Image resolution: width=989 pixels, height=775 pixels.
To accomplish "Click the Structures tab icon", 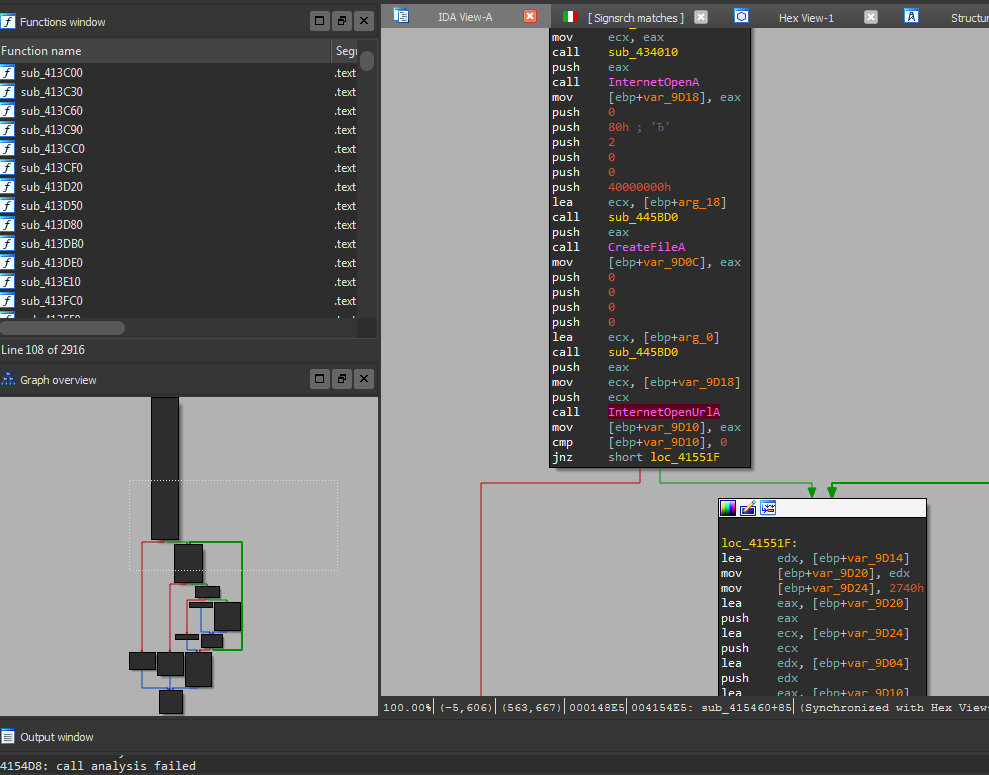I will pos(911,16).
